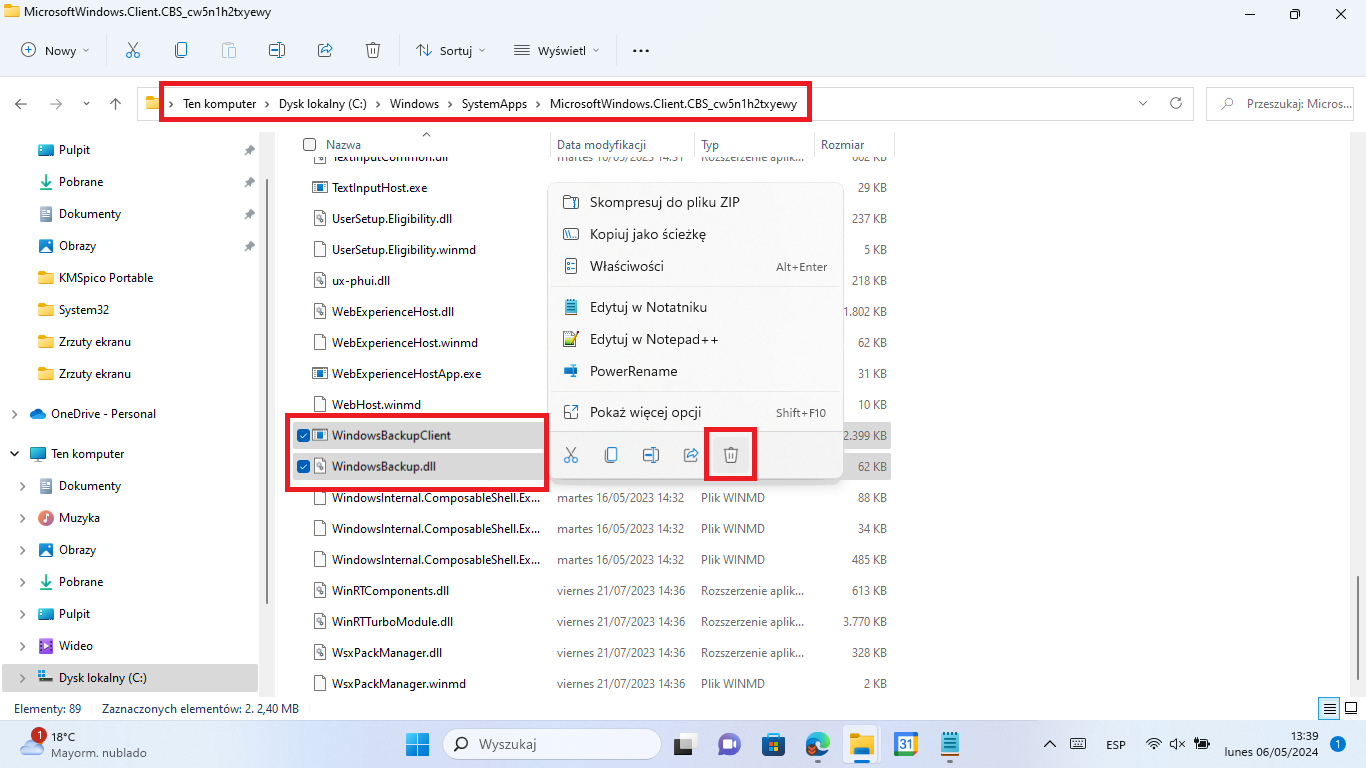Uncheck the WindowsBackupClient file checkbox
The height and width of the screenshot is (768, 1366).
pyautogui.click(x=303, y=435)
